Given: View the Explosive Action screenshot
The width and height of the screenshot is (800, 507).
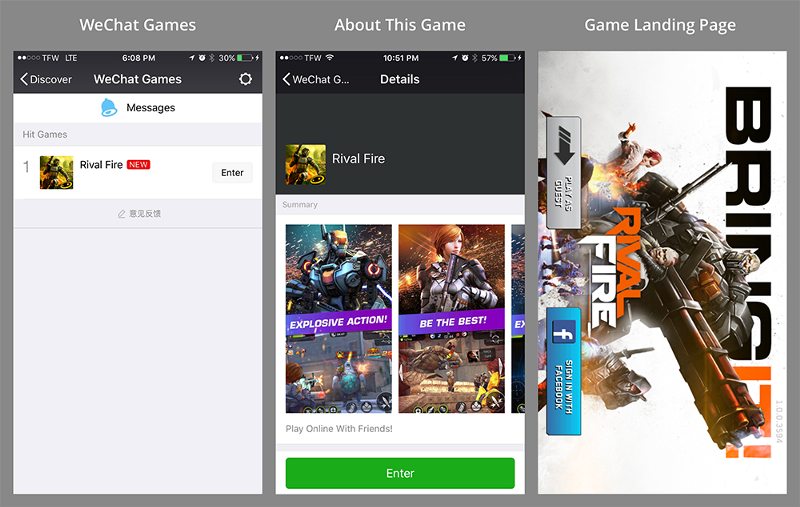Looking at the screenshot, I should click(x=339, y=318).
